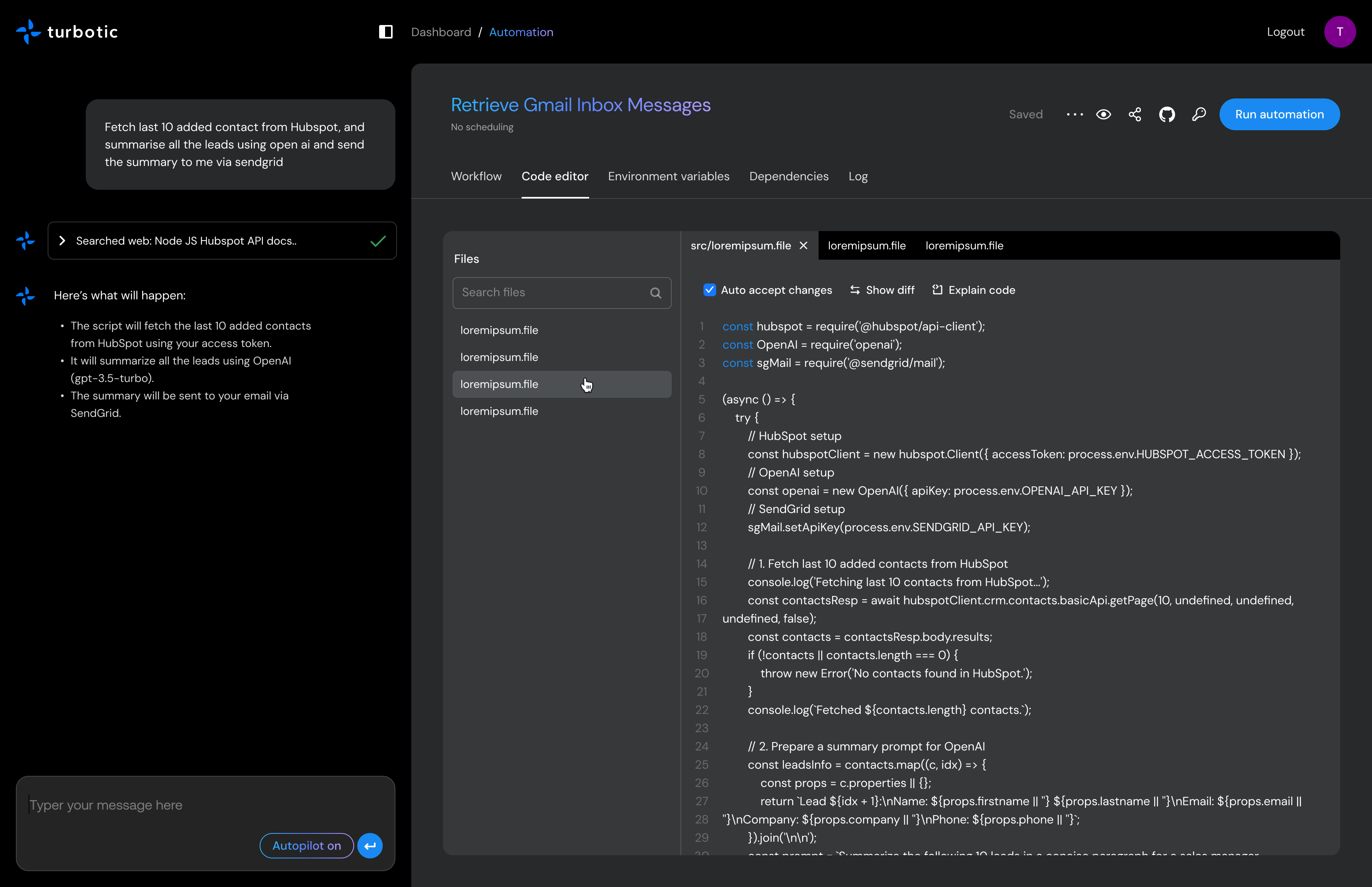Open the more options ellipsis menu

pos(1074,114)
